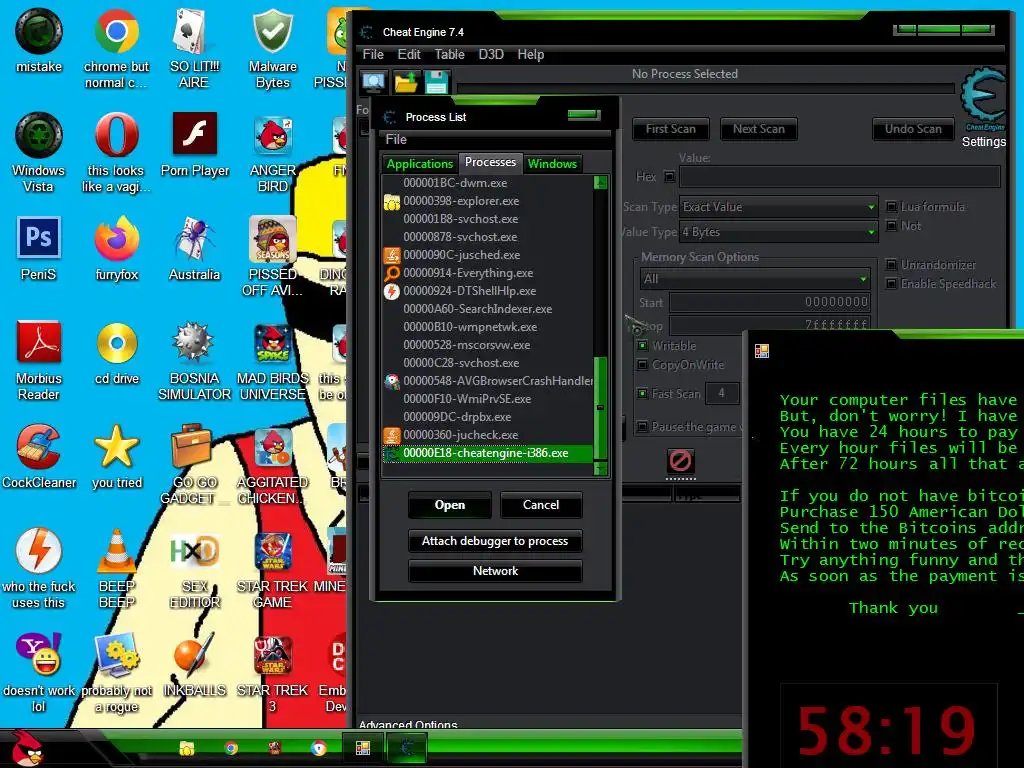
Task: Click the Undo Scan button
Action: click(913, 129)
